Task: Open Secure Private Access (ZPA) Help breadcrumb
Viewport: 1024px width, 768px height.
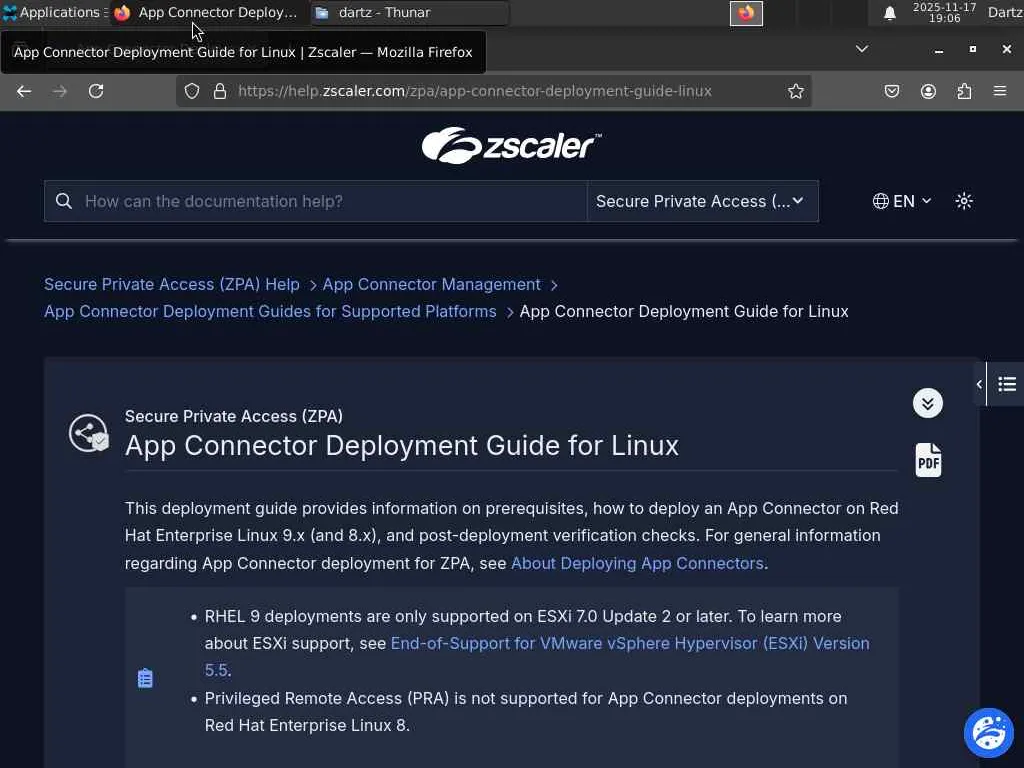Action: tap(172, 285)
